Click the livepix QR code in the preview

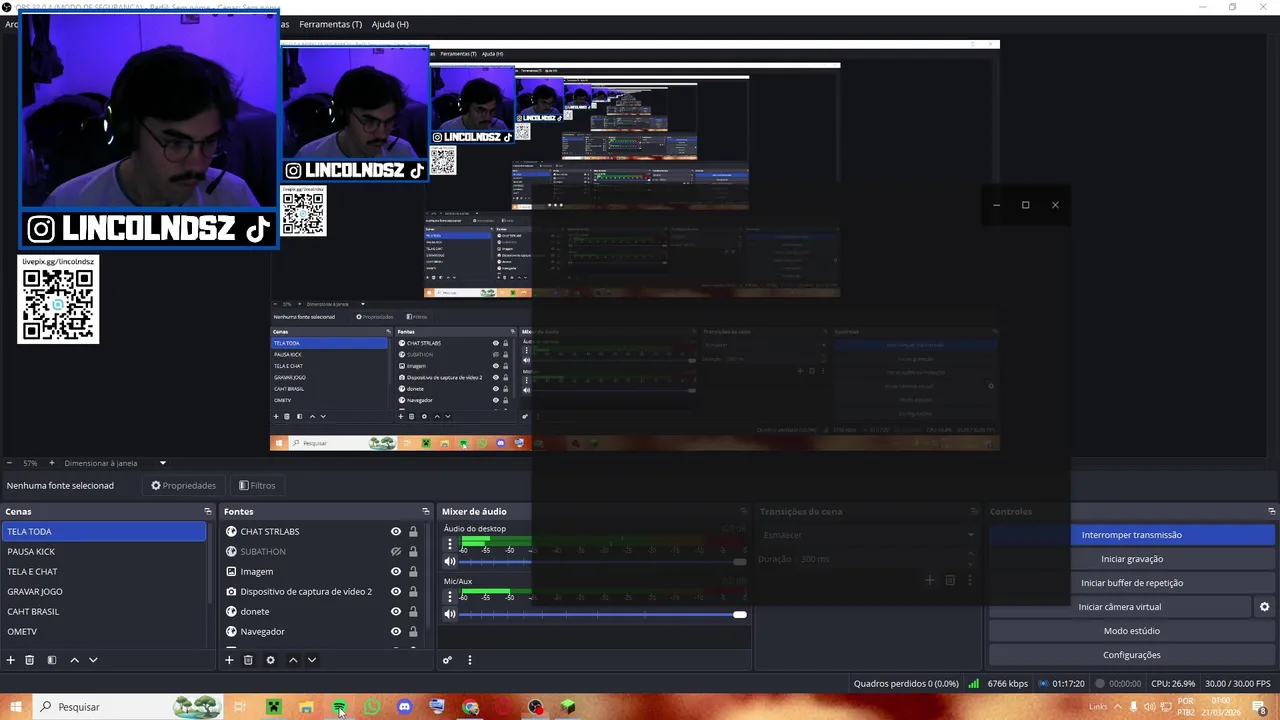click(58, 300)
